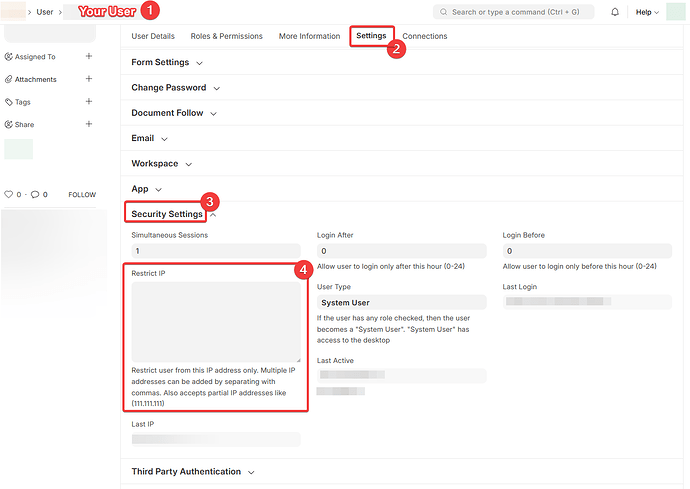This screenshot has width=690, height=489.
Task: Open the Help dropdown menu
Action: [647, 12]
